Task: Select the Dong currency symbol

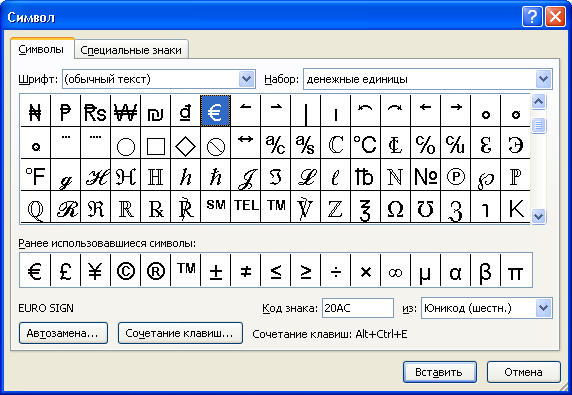Action: tap(185, 111)
